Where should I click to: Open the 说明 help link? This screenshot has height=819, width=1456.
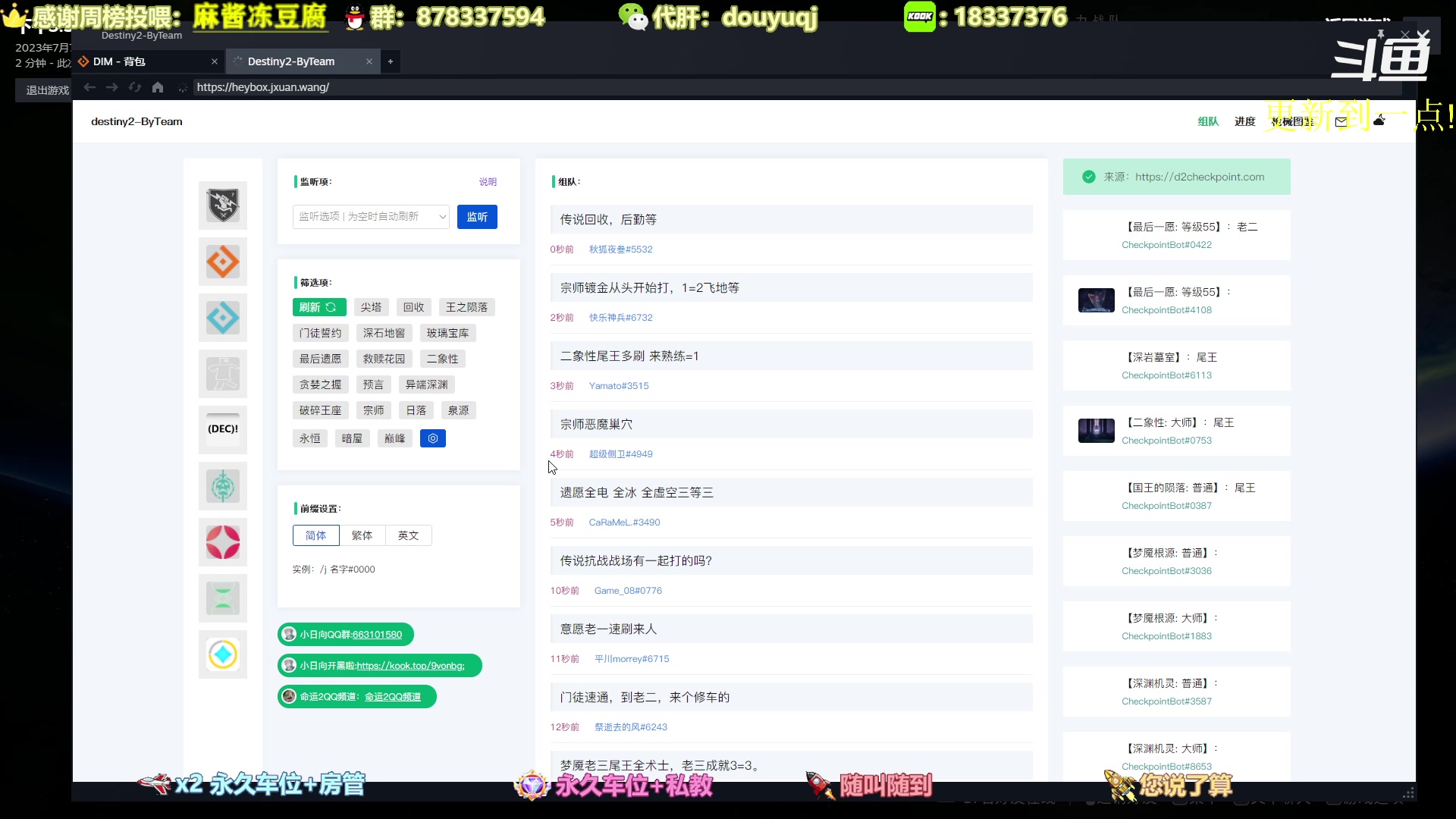[488, 182]
